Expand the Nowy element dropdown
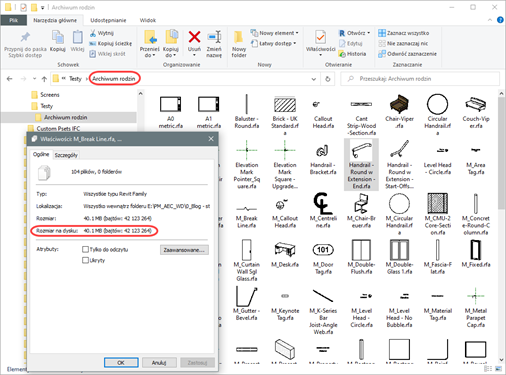The width and height of the screenshot is (506, 375). click(x=297, y=33)
